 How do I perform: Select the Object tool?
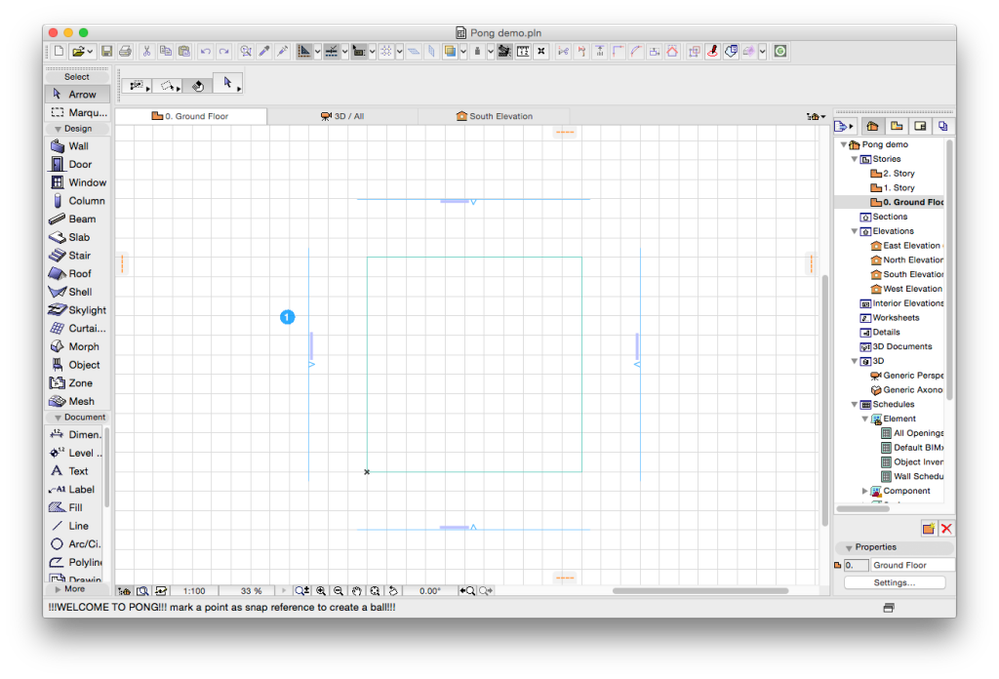pyautogui.click(x=77, y=365)
